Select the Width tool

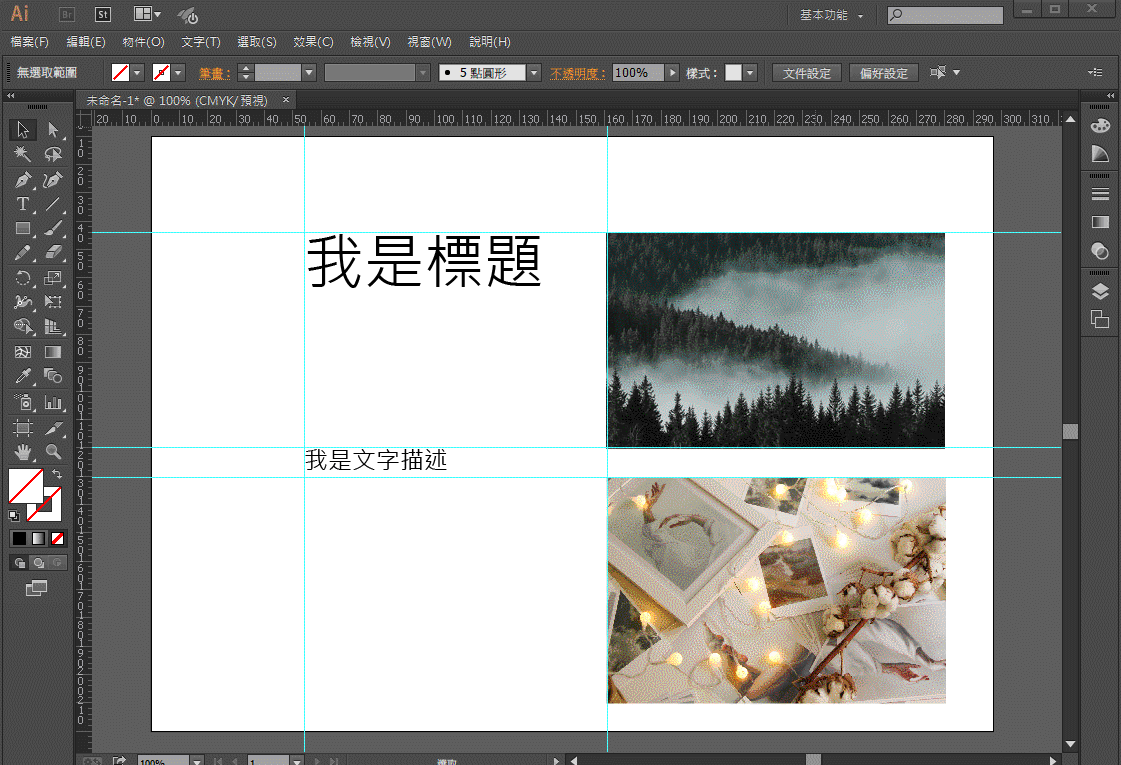23,302
